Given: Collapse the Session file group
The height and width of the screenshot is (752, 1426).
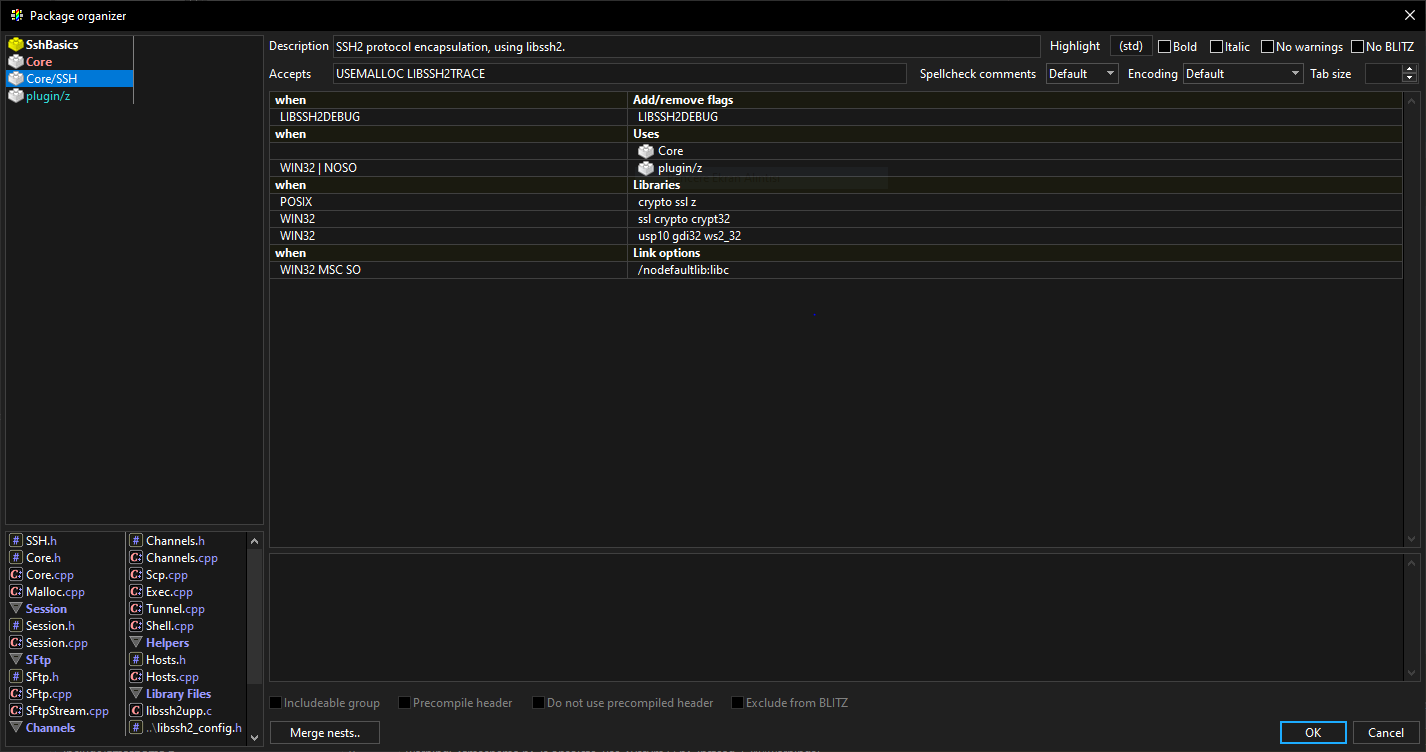Looking at the screenshot, I should [15, 609].
